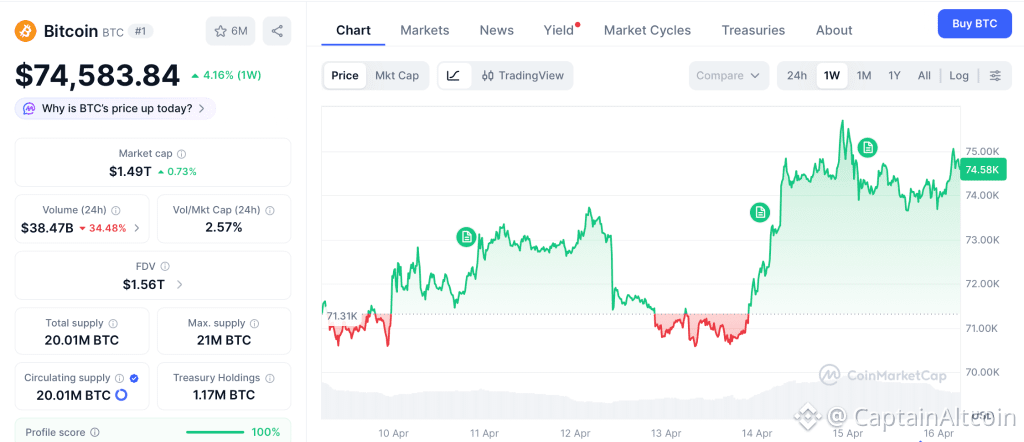Click the news marker near 15 Apr

click(868, 148)
